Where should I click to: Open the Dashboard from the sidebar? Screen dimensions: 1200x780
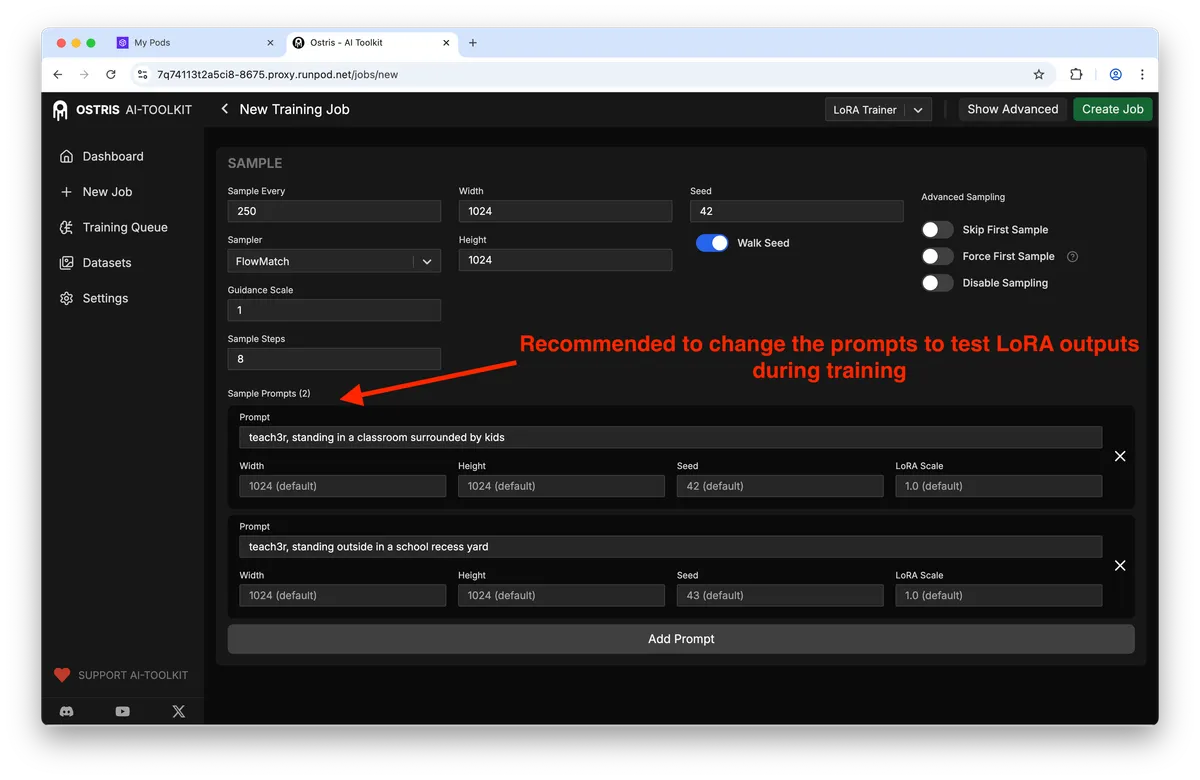point(111,156)
